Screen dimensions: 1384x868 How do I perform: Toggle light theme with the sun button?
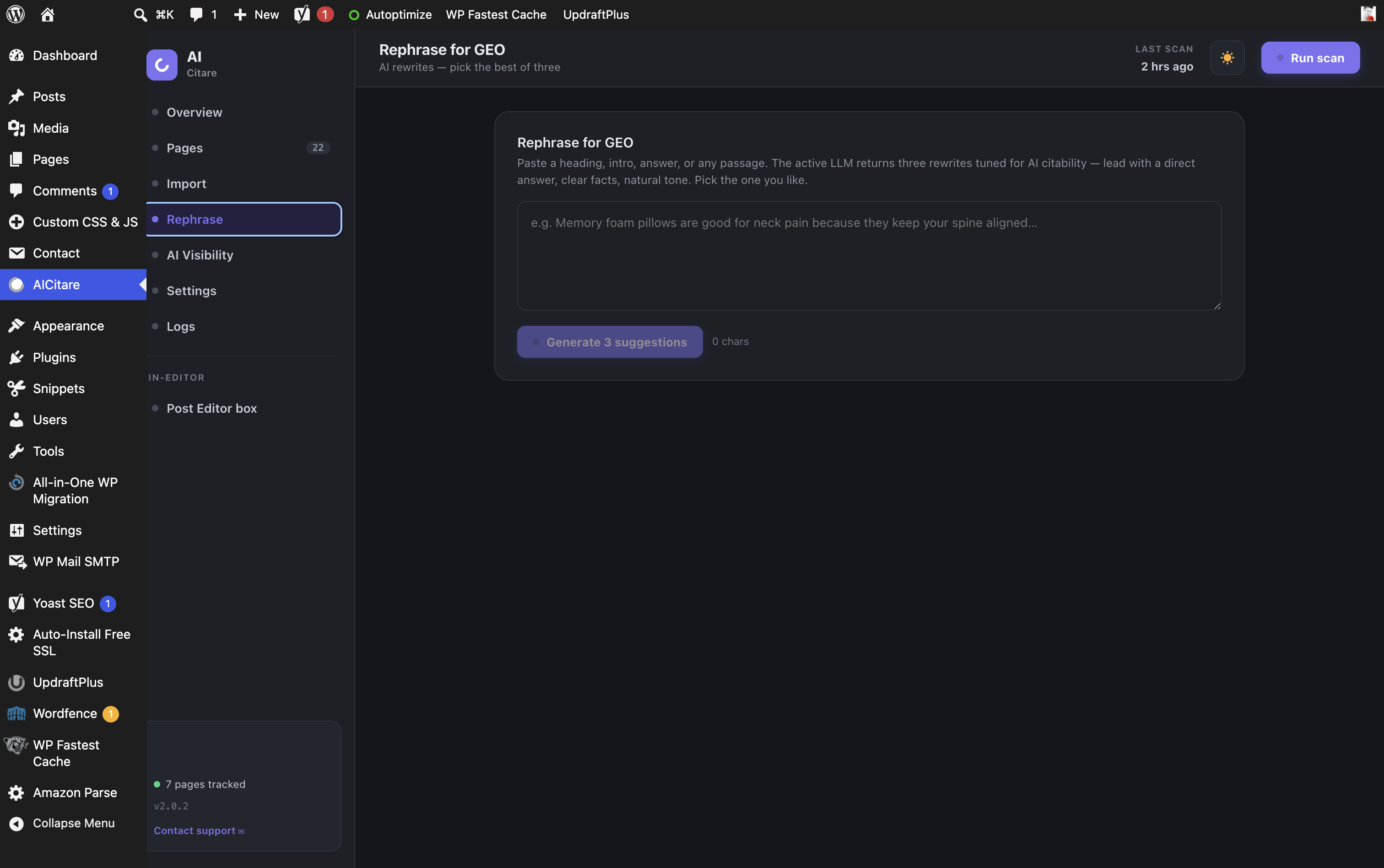(x=1227, y=58)
